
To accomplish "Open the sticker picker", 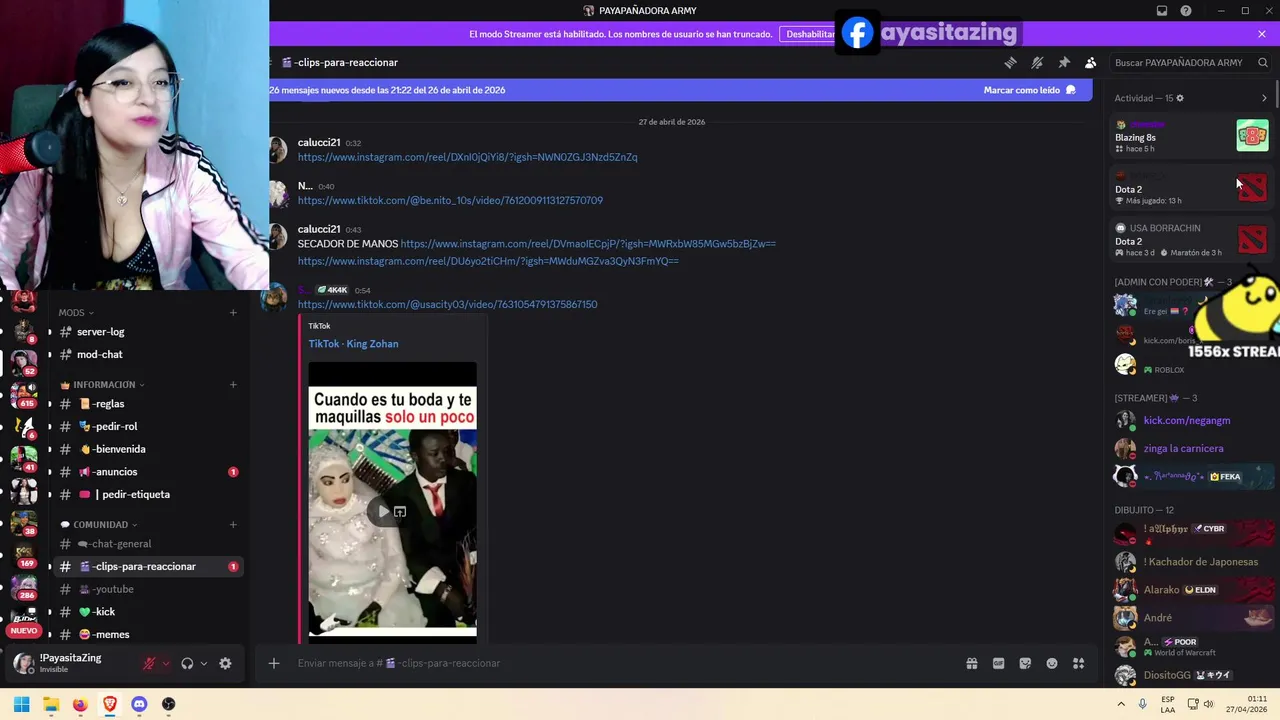I will [x=1025, y=663].
